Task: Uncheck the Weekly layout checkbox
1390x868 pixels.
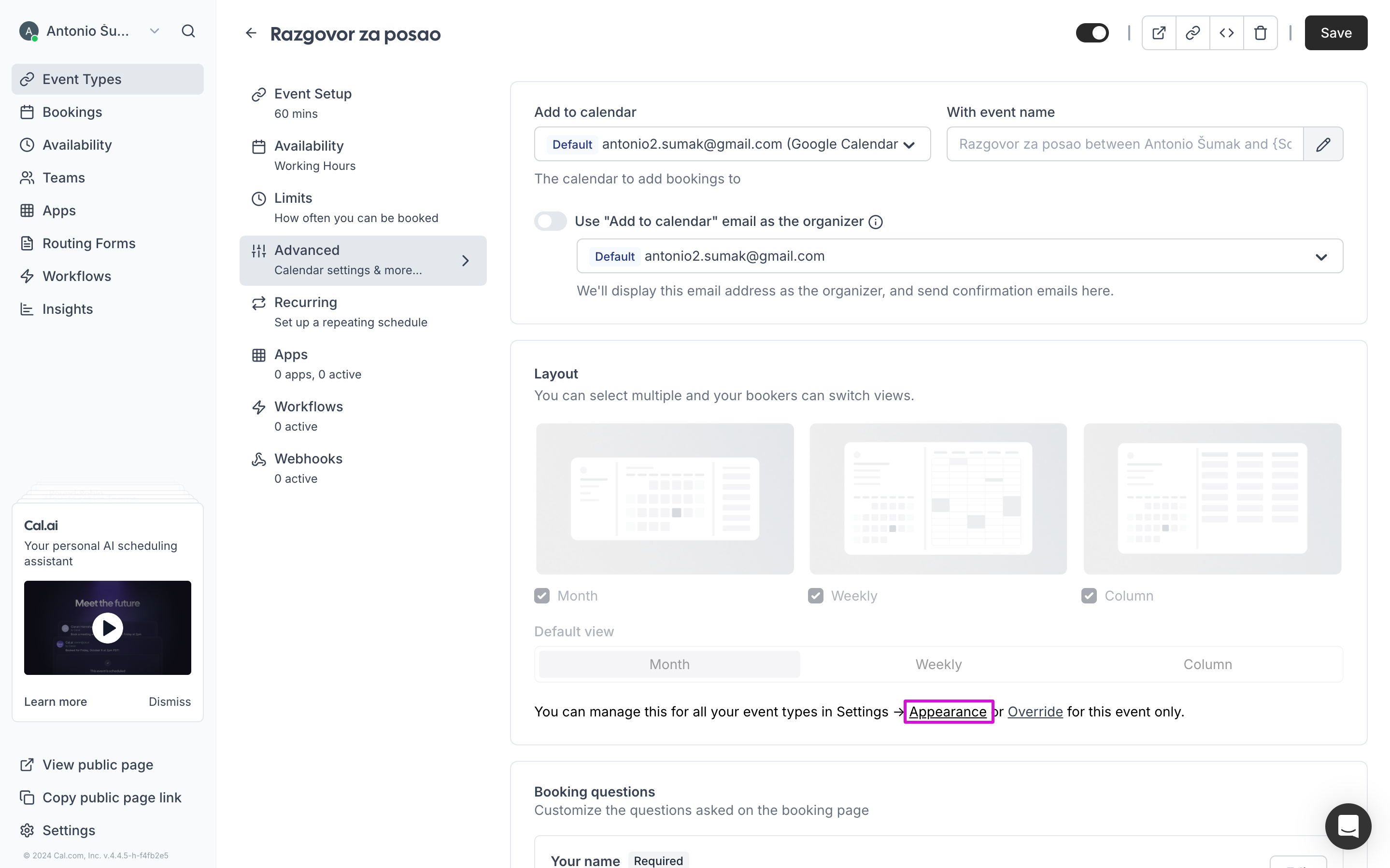Action: 815,596
